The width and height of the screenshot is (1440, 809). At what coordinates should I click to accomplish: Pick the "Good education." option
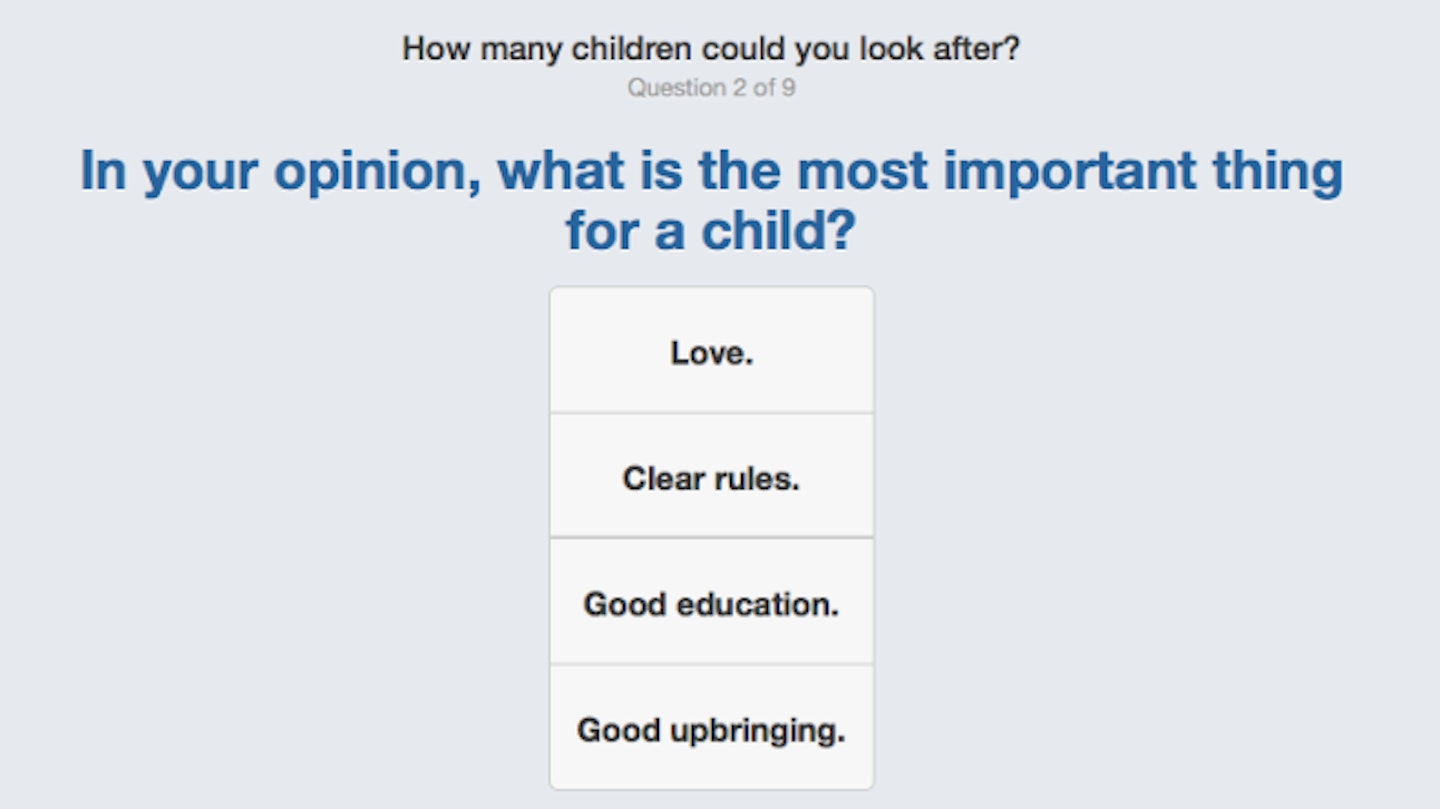[x=711, y=602]
